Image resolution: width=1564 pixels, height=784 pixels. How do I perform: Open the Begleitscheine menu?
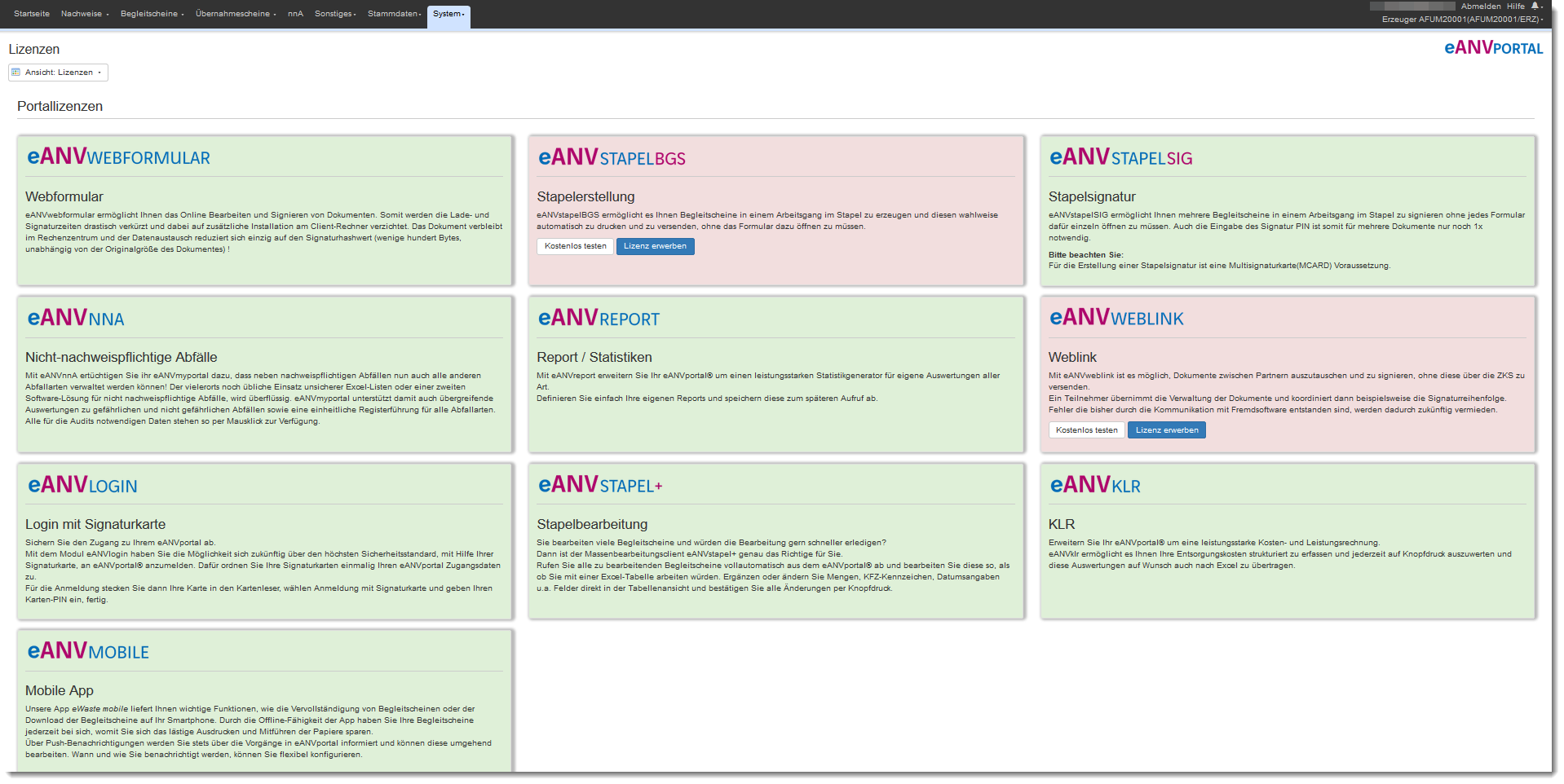coord(152,14)
